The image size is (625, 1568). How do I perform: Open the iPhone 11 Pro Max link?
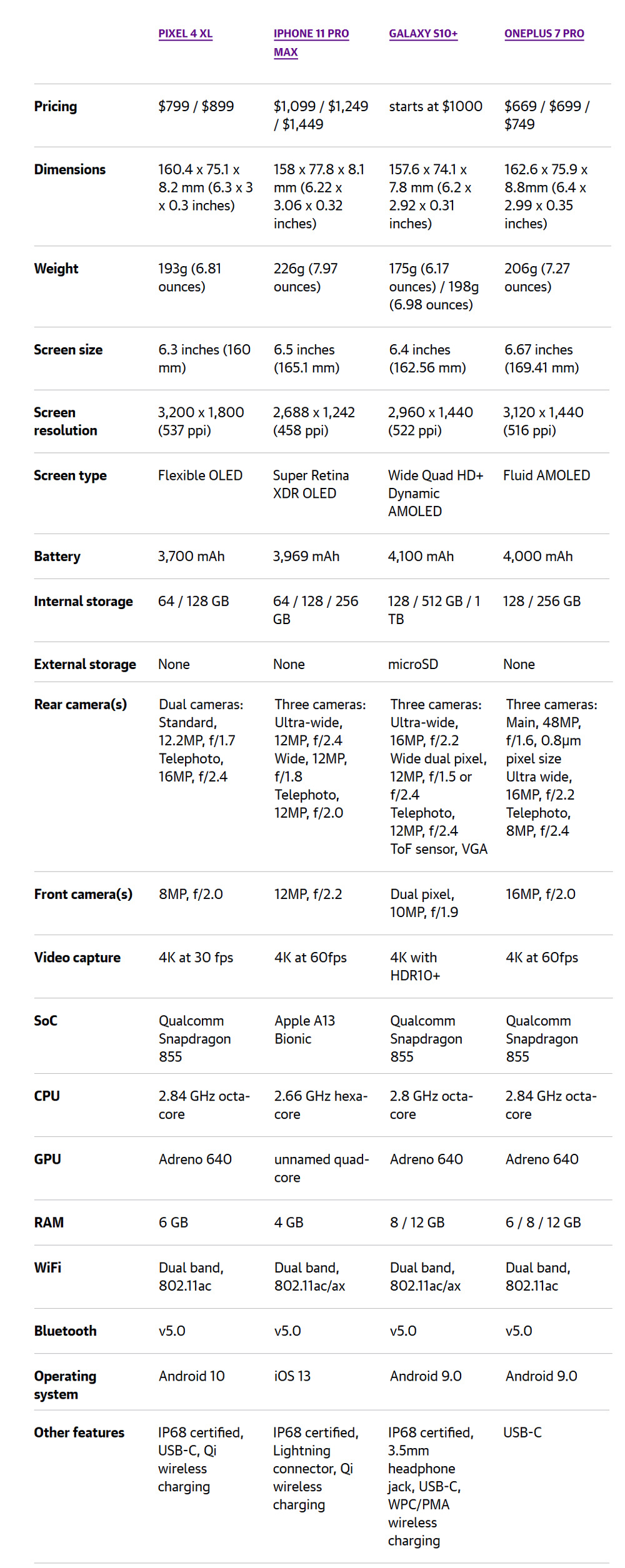[x=311, y=34]
